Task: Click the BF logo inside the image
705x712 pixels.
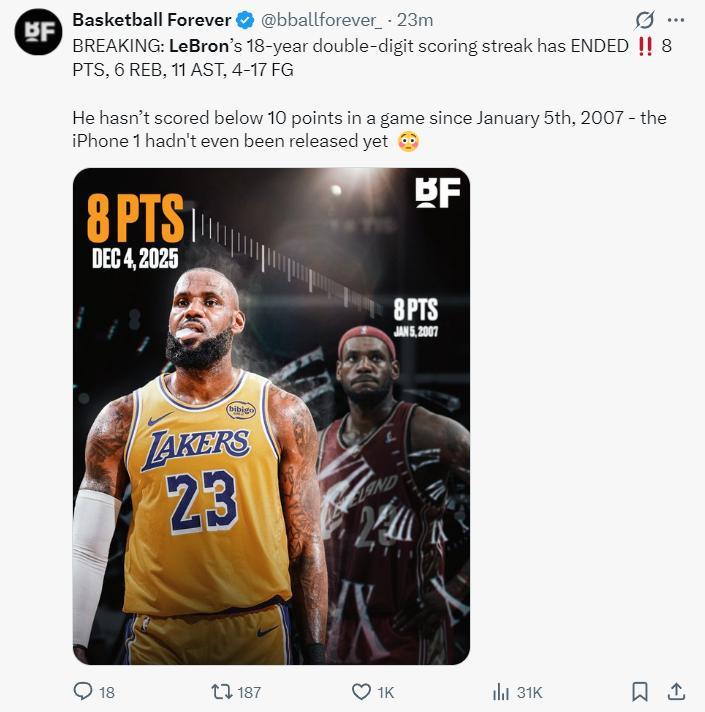Action: pos(437,192)
